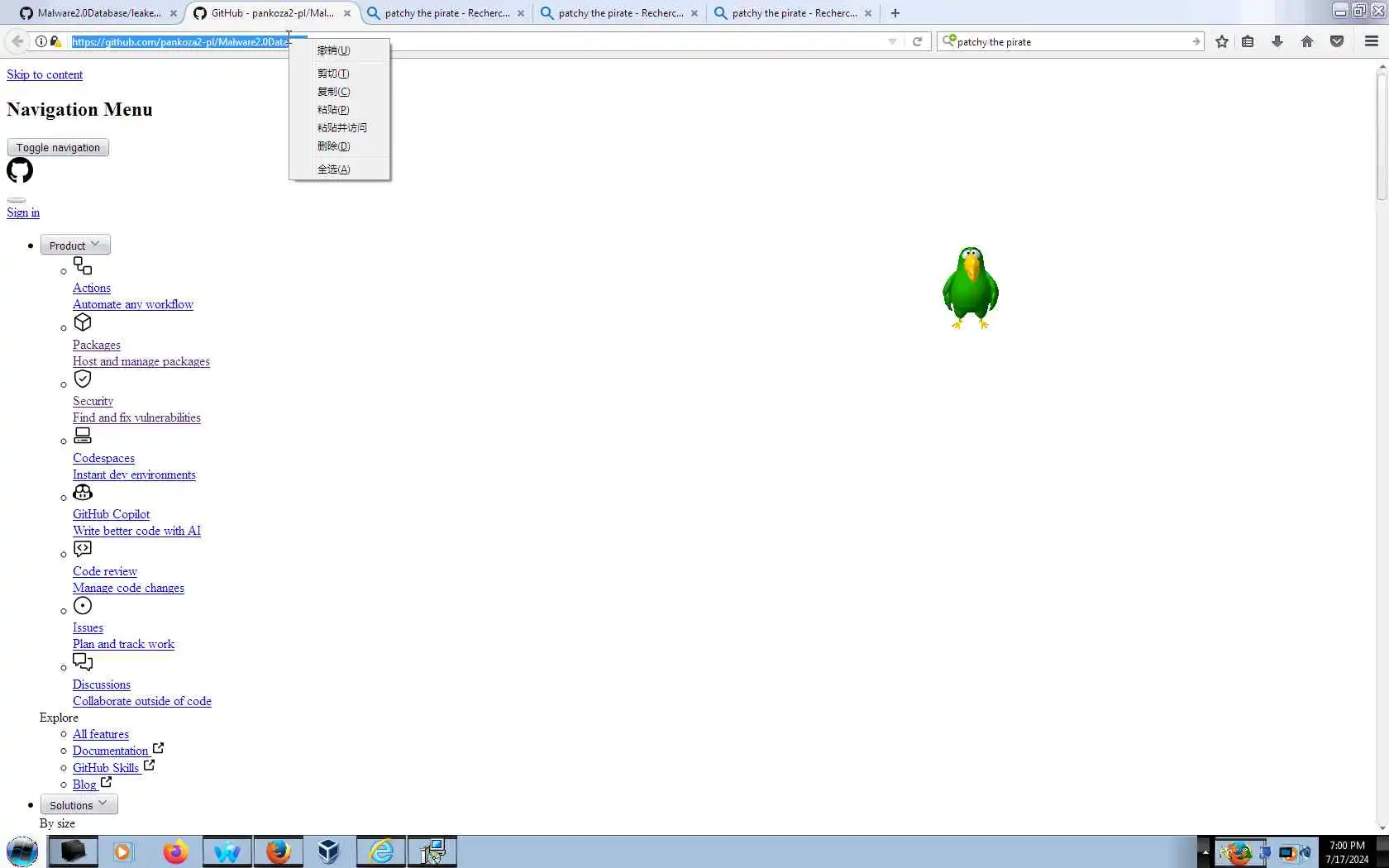This screenshot has height=868, width=1389.
Task: Open Internet Explorer from the taskbar
Action: (381, 851)
